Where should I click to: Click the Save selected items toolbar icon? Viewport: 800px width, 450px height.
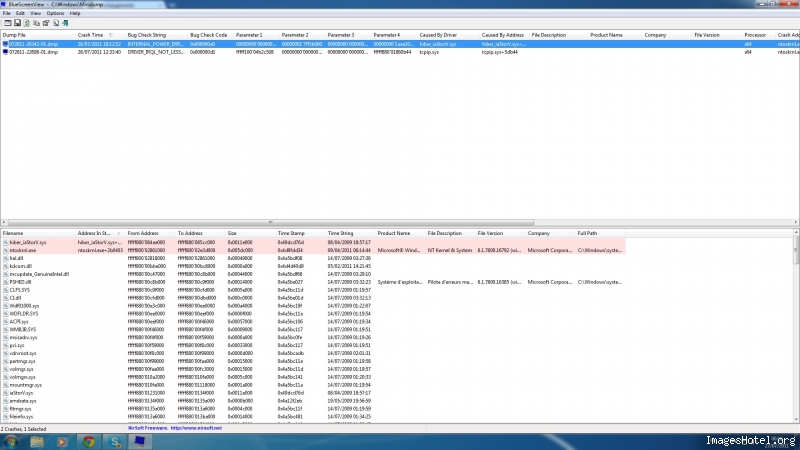point(17,23)
